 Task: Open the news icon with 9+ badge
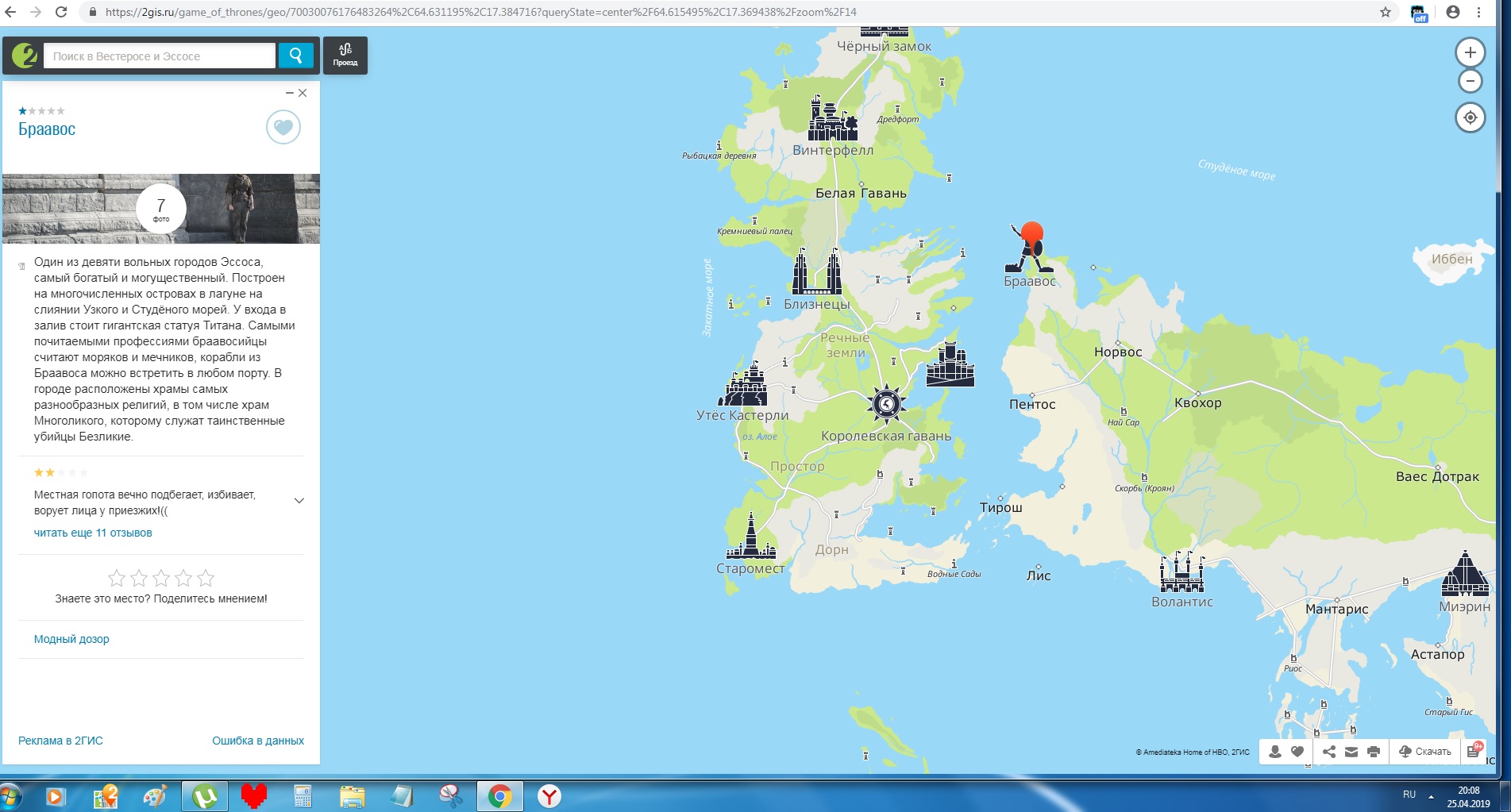tap(1474, 751)
